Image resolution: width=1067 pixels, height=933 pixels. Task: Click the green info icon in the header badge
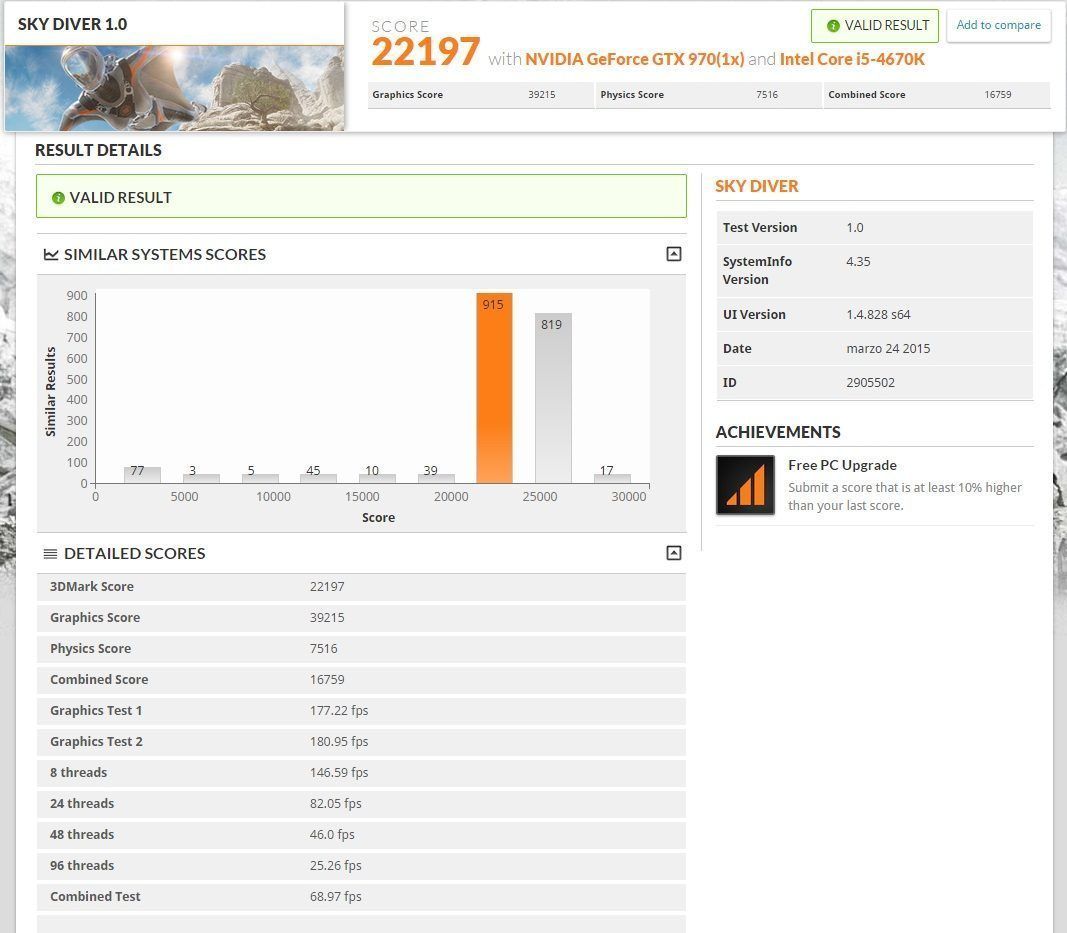point(833,26)
